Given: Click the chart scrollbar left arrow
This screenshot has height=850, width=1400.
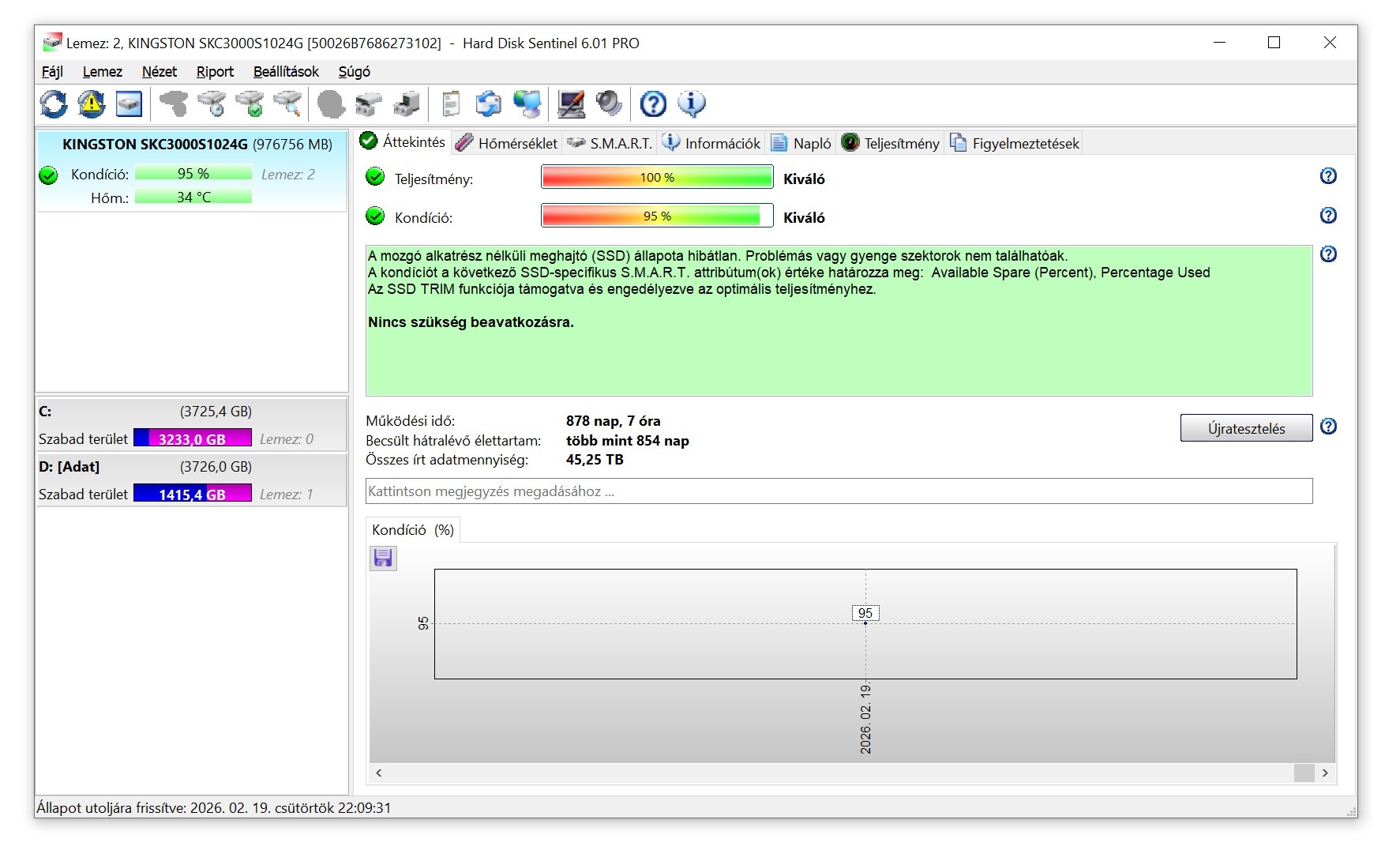Looking at the screenshot, I should (x=379, y=773).
